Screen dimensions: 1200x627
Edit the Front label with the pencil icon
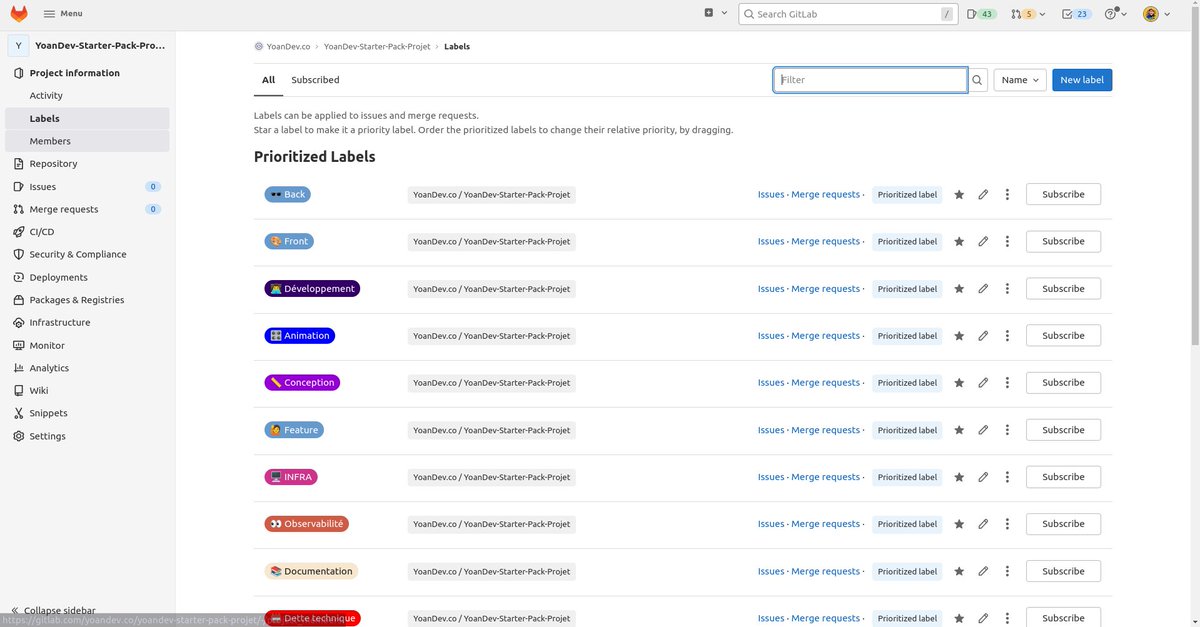(983, 241)
